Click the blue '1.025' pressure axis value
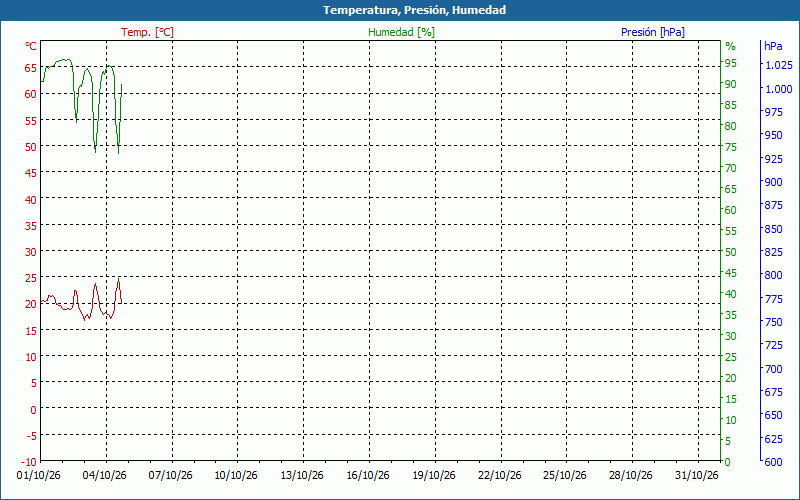Viewport: 800px width, 500px height. [779, 65]
